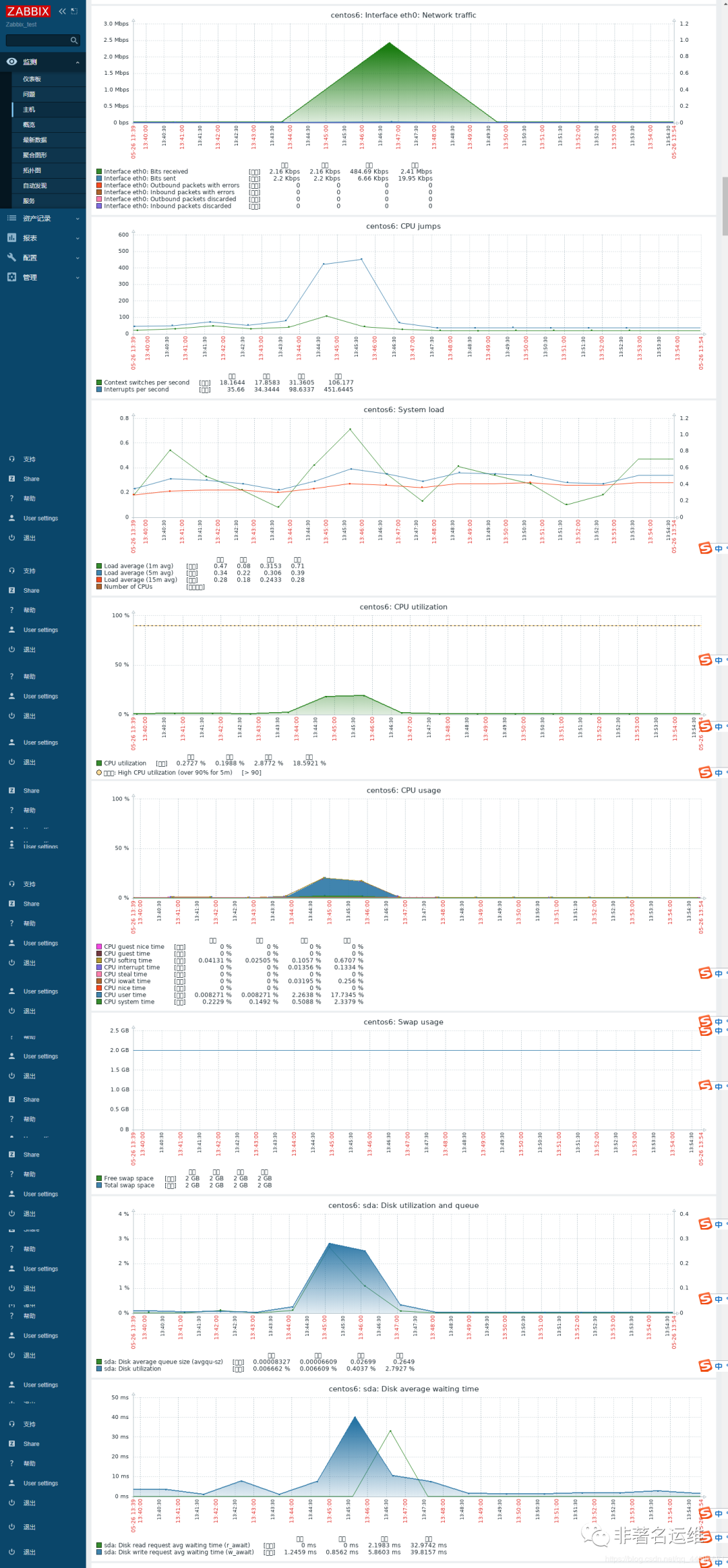Expand the 资产记录 section chevron

tap(78, 219)
